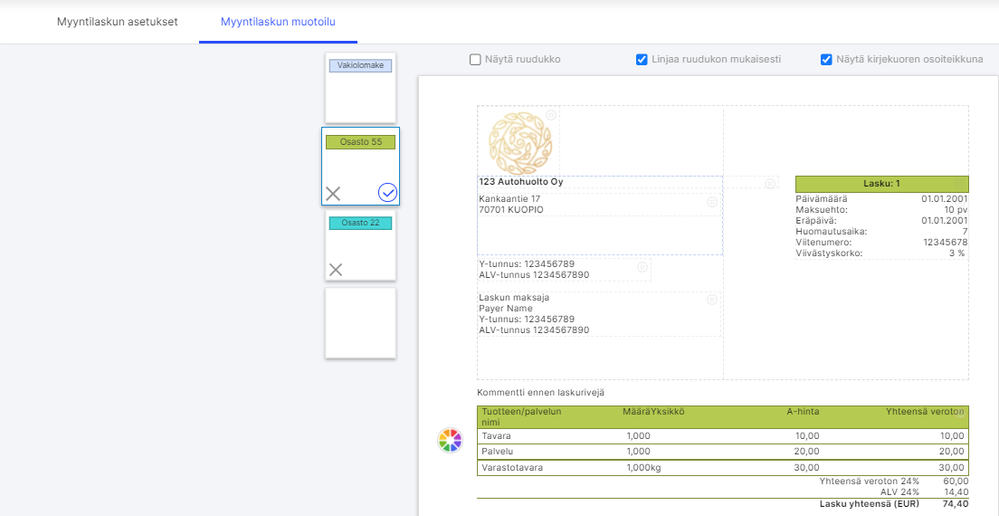Screen dimensions: 999x516
Task: Switch to Myyntilaskun asetukset tab
Action: pos(117,22)
